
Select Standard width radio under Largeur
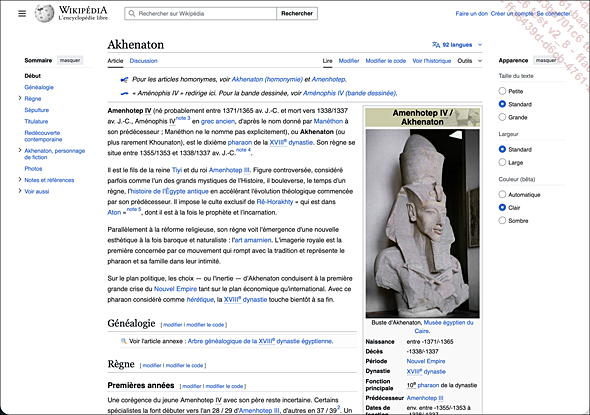point(502,149)
